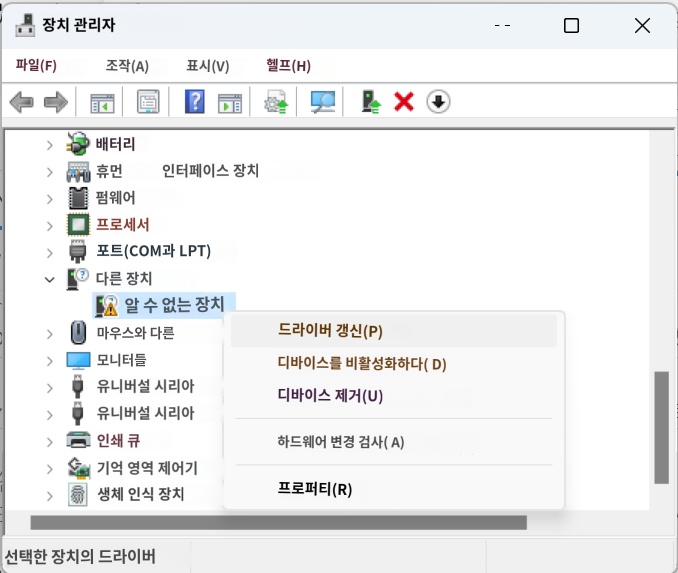Expand the 인쇄 큐 category

(50, 442)
